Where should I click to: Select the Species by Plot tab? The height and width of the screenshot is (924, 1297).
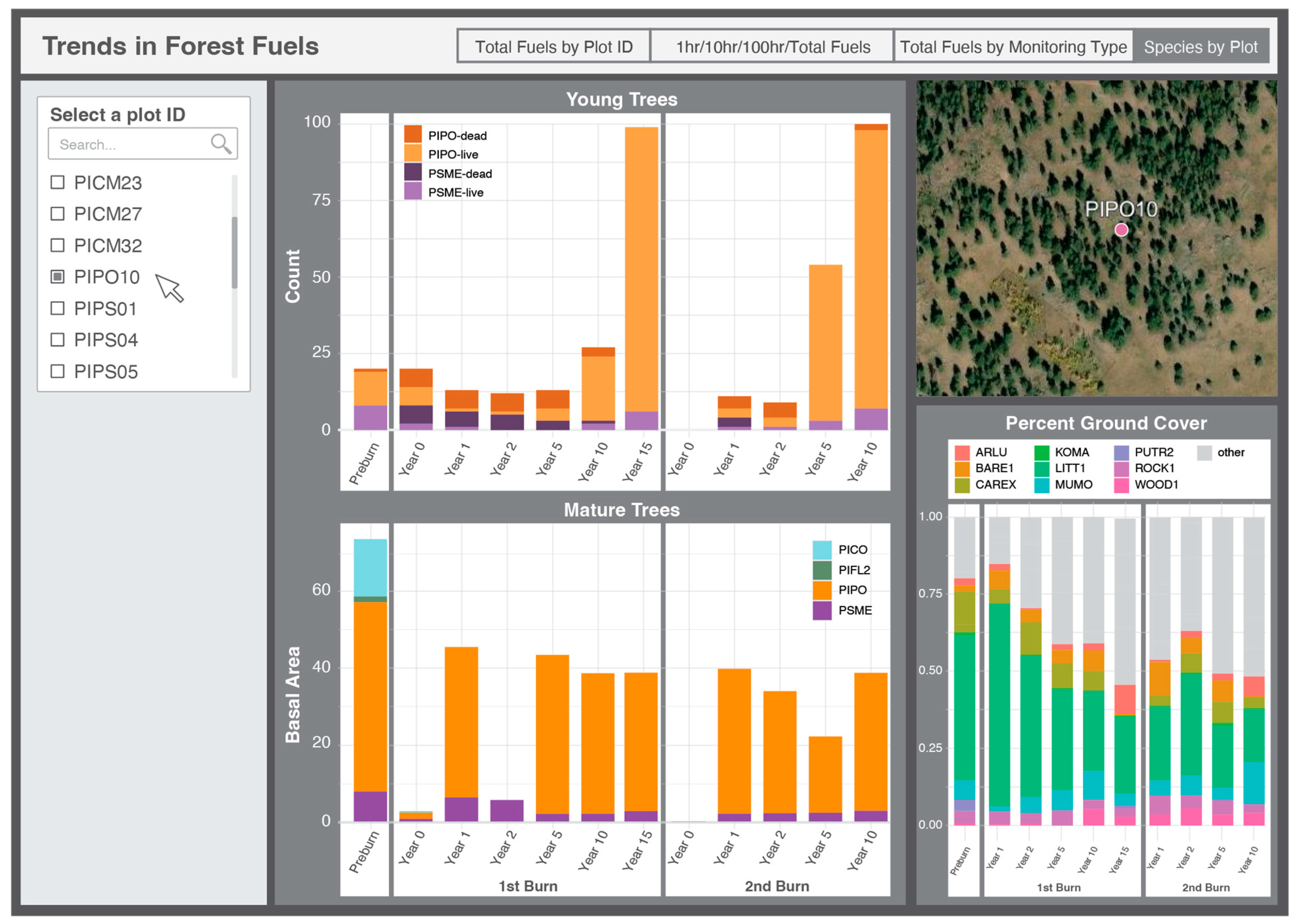pyautogui.click(x=1200, y=47)
